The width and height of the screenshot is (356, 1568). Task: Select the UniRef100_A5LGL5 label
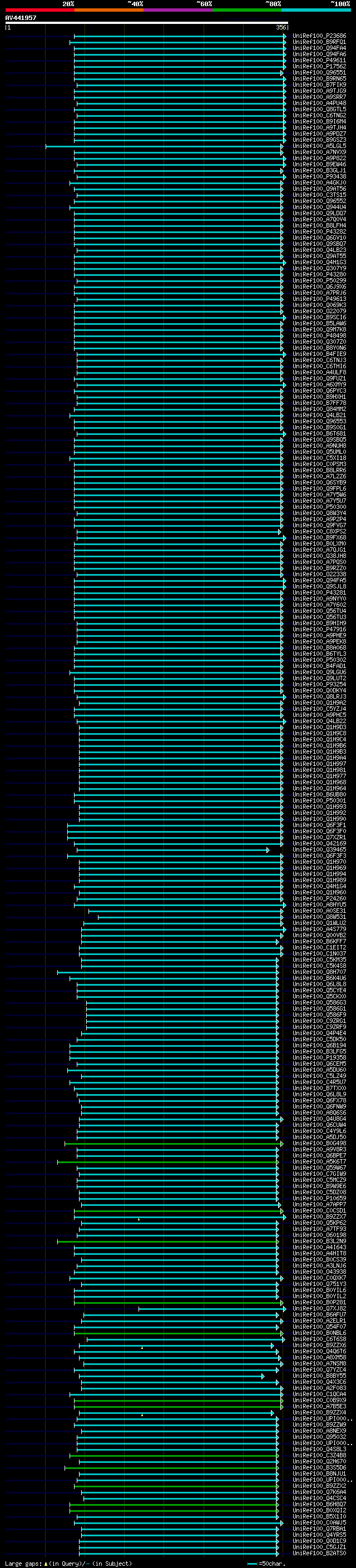point(319,146)
